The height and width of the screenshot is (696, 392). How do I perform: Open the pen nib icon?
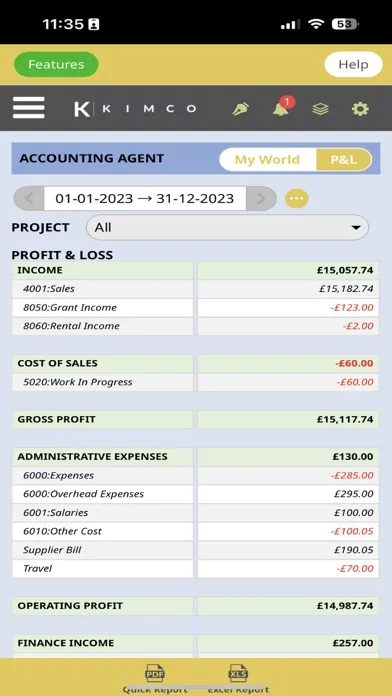click(241, 109)
